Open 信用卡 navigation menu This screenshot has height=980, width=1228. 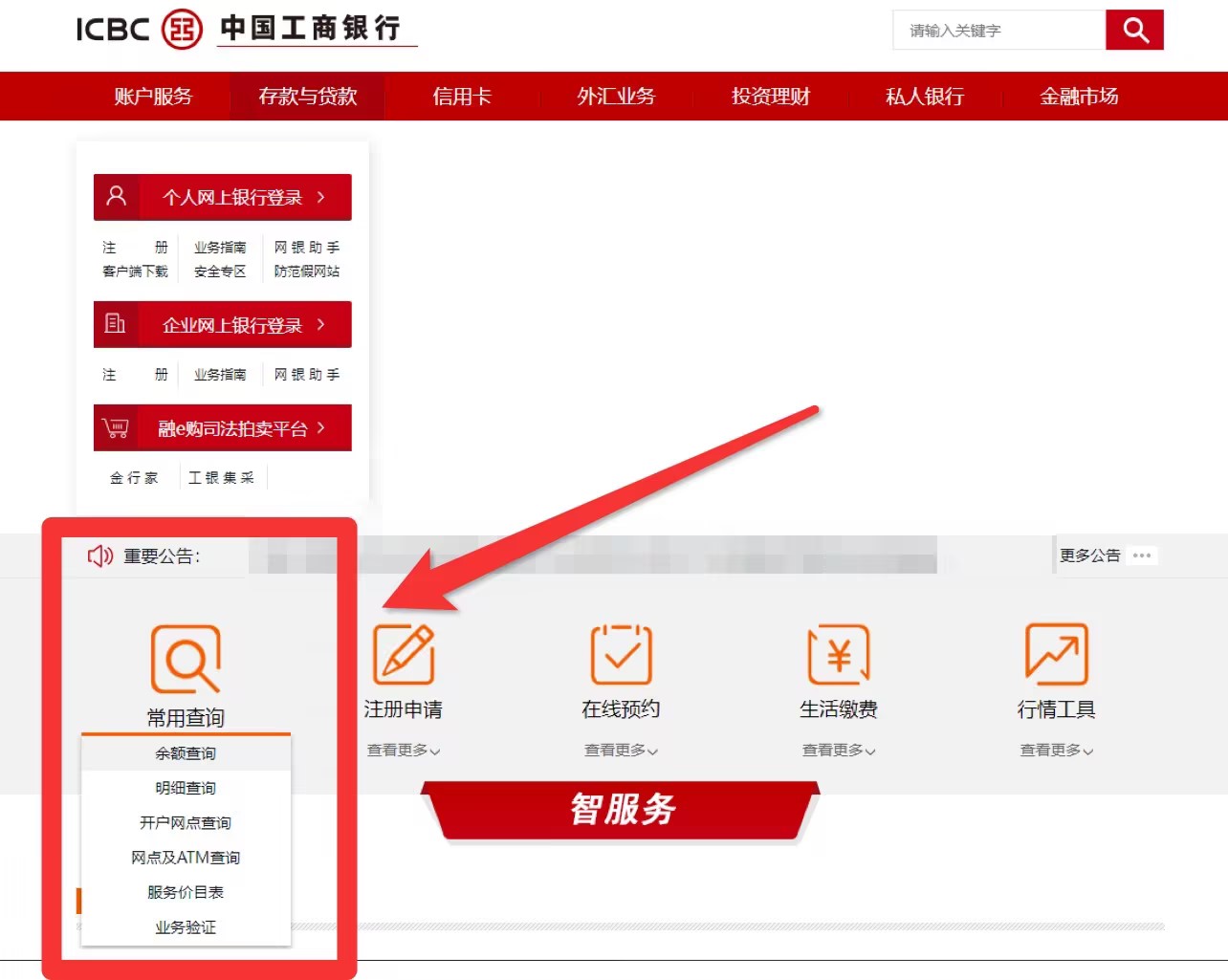coord(462,96)
